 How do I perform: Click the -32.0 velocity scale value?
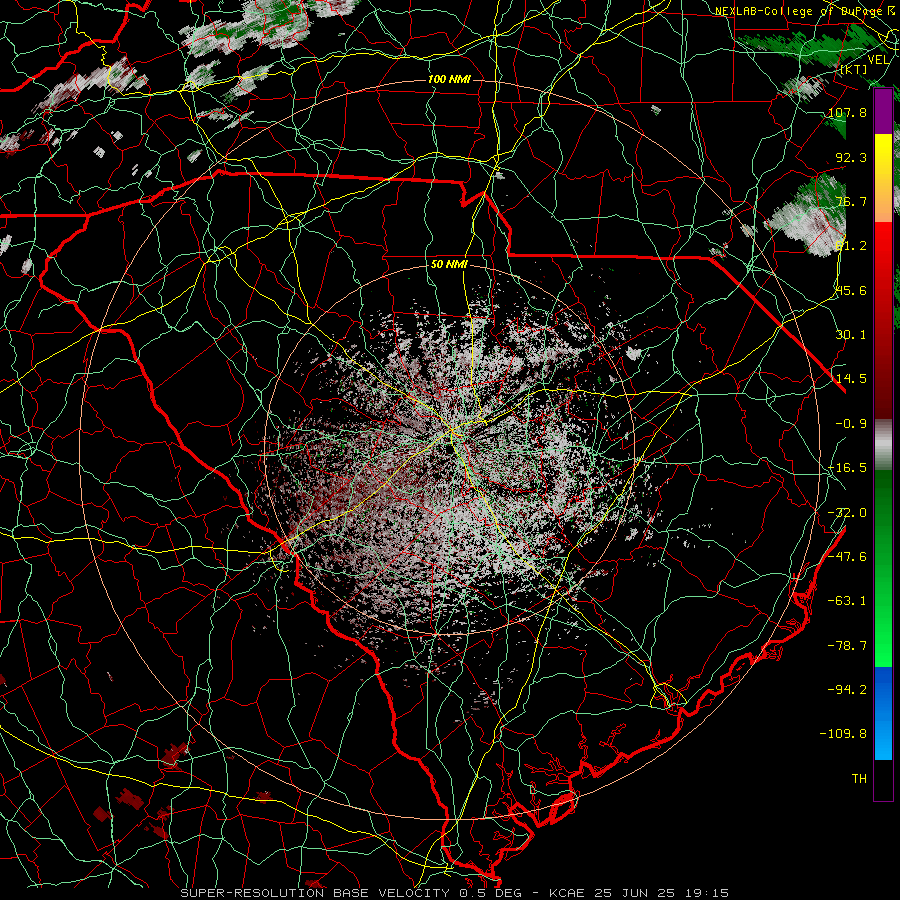tap(847, 513)
